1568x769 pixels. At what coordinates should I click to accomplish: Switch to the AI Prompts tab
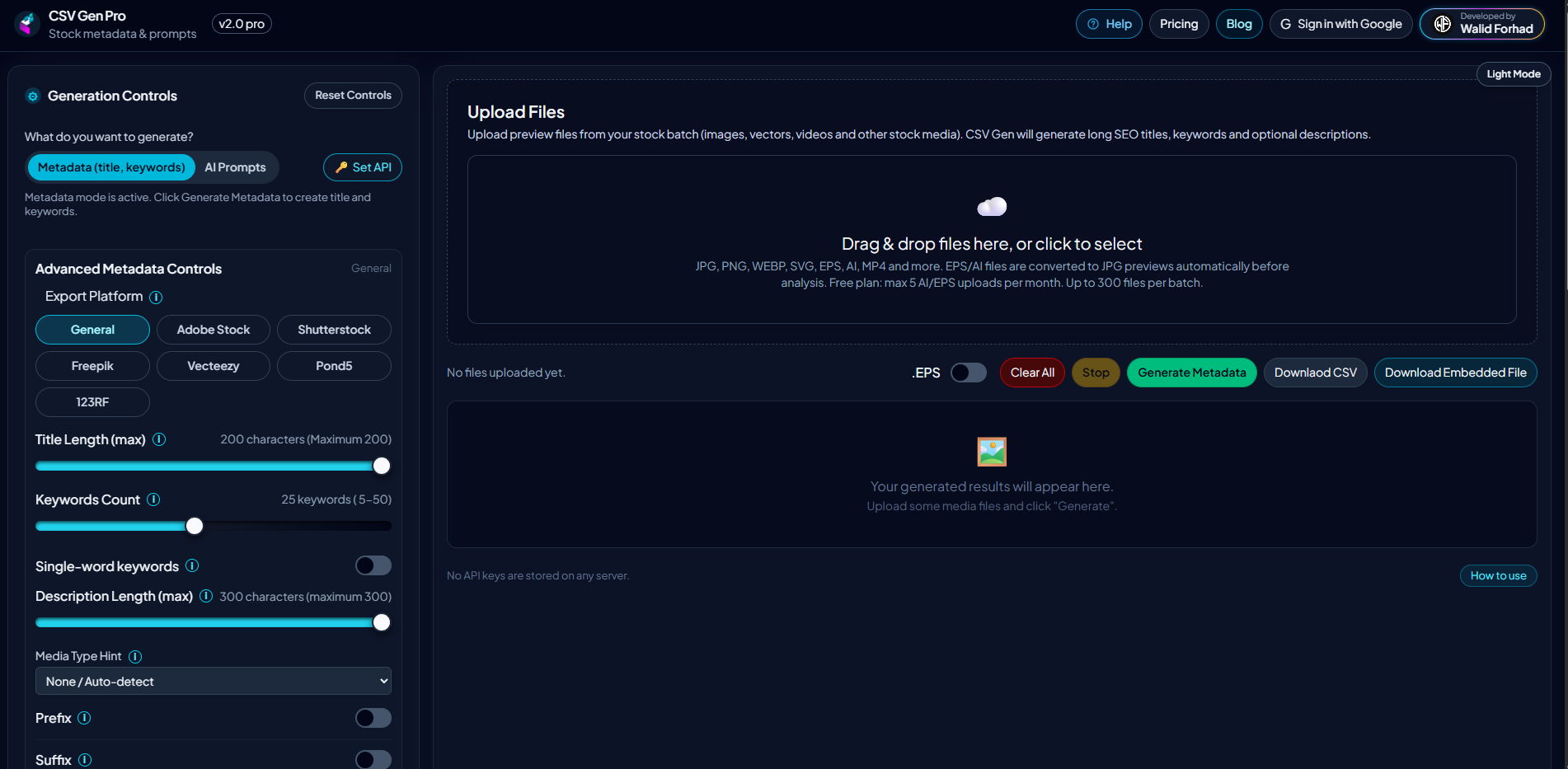click(x=235, y=166)
